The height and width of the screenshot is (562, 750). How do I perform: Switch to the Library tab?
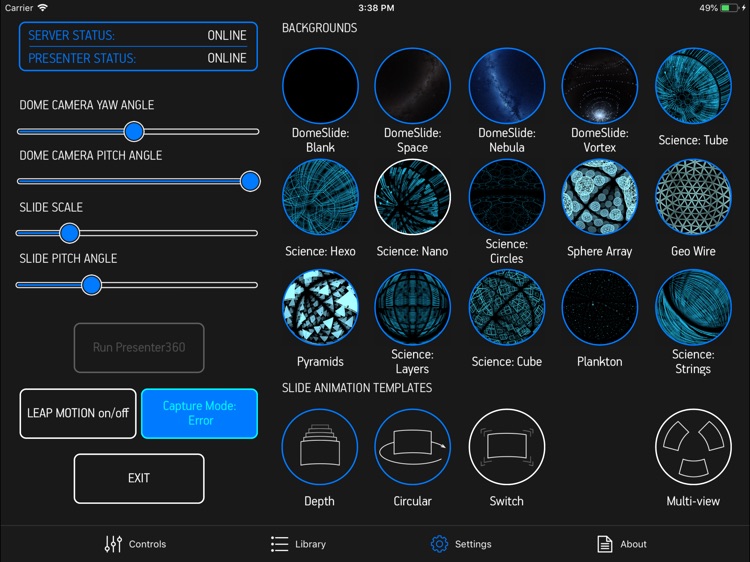tap(298, 544)
